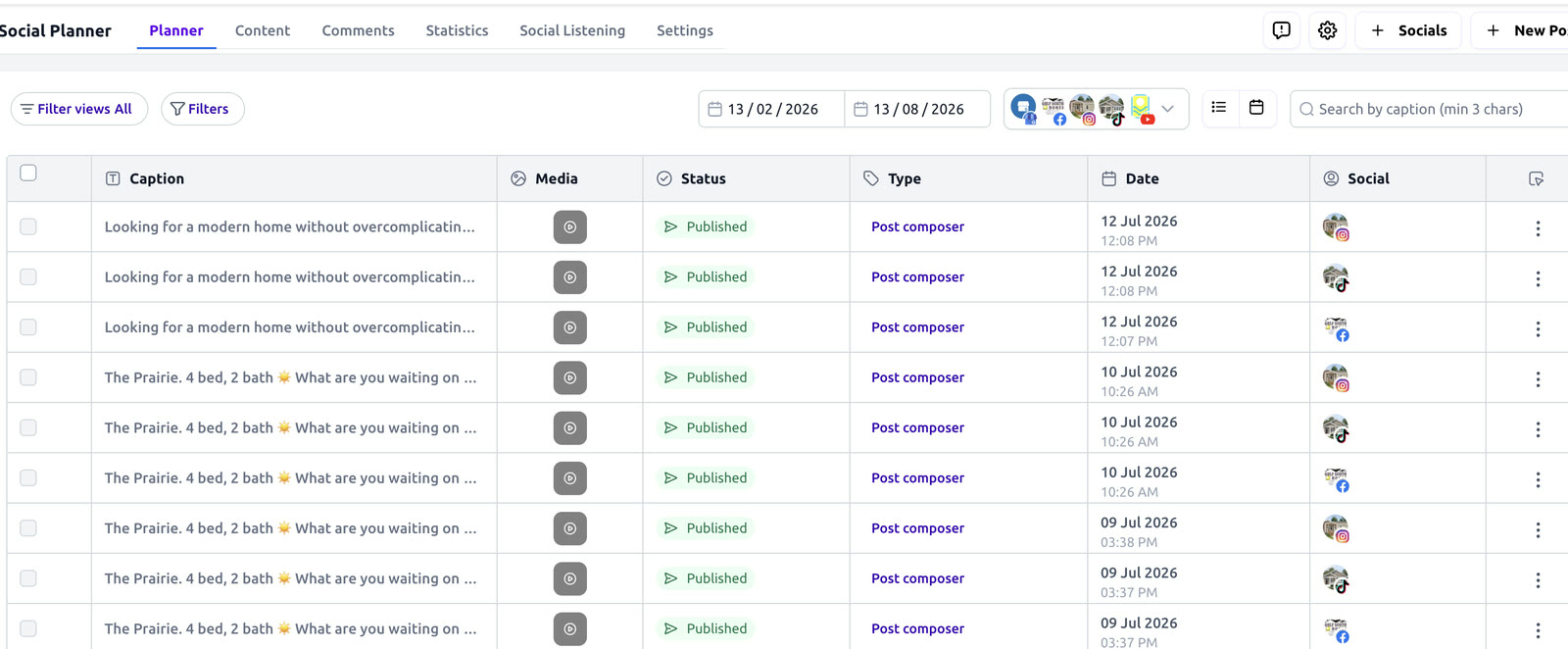1568x649 pixels.
Task: Check the 12 Jul 12:08 PM Instagram post row
Action: pyautogui.click(x=28, y=226)
